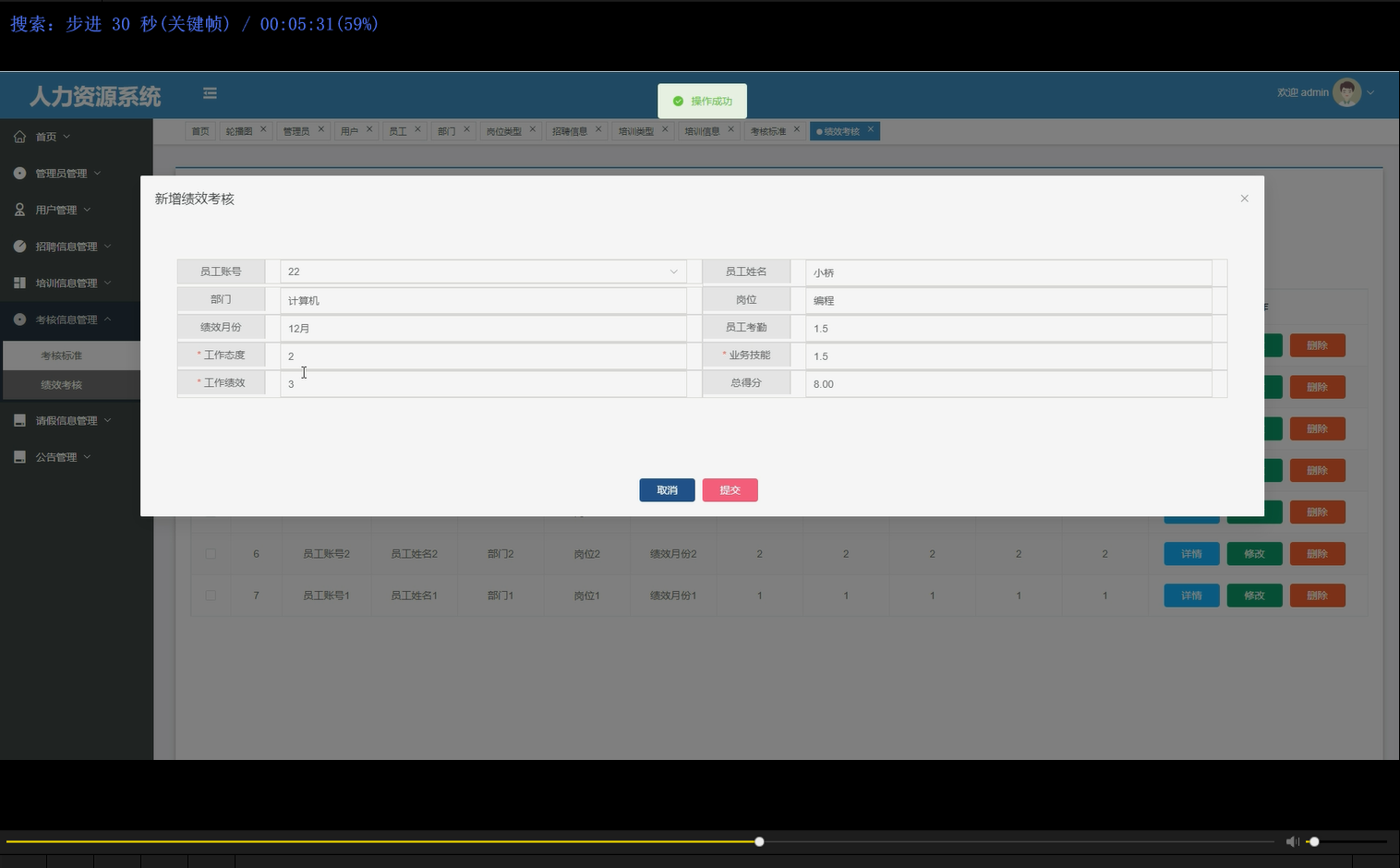1400x868 pixels.
Task: Click the 考核信息管理 sidebar icon
Action: point(19,319)
